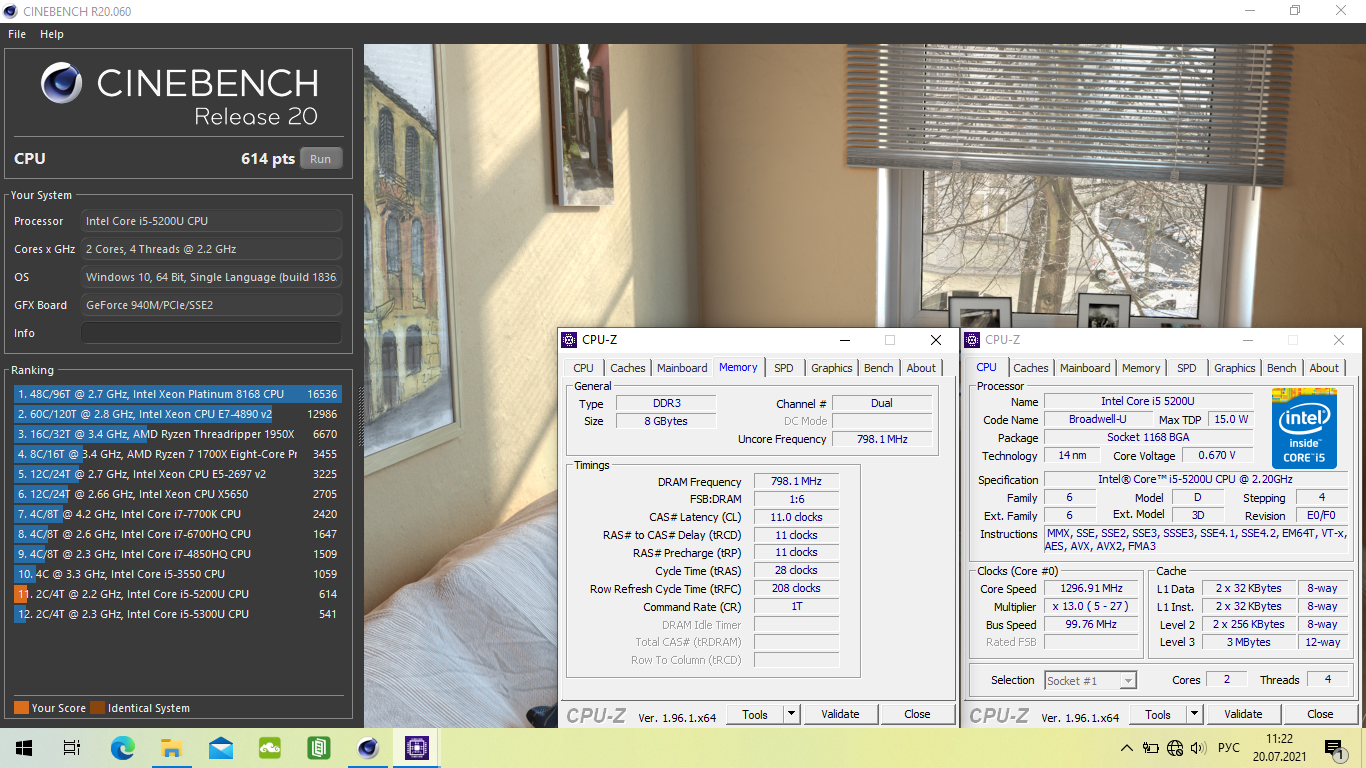Open Task View on the taskbar
1366x768 pixels.
tap(72, 748)
